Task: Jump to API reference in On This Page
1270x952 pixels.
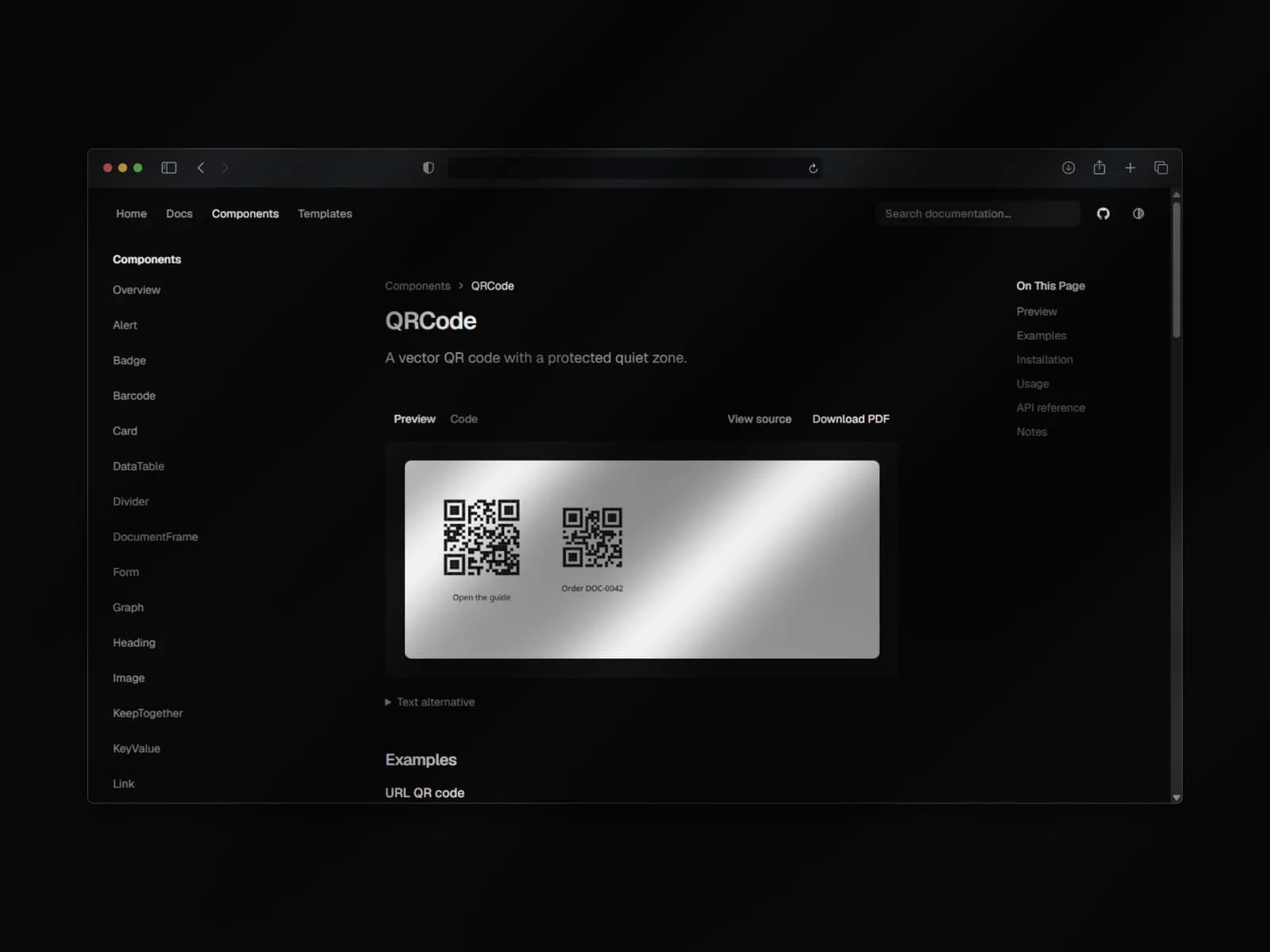Action: point(1050,408)
